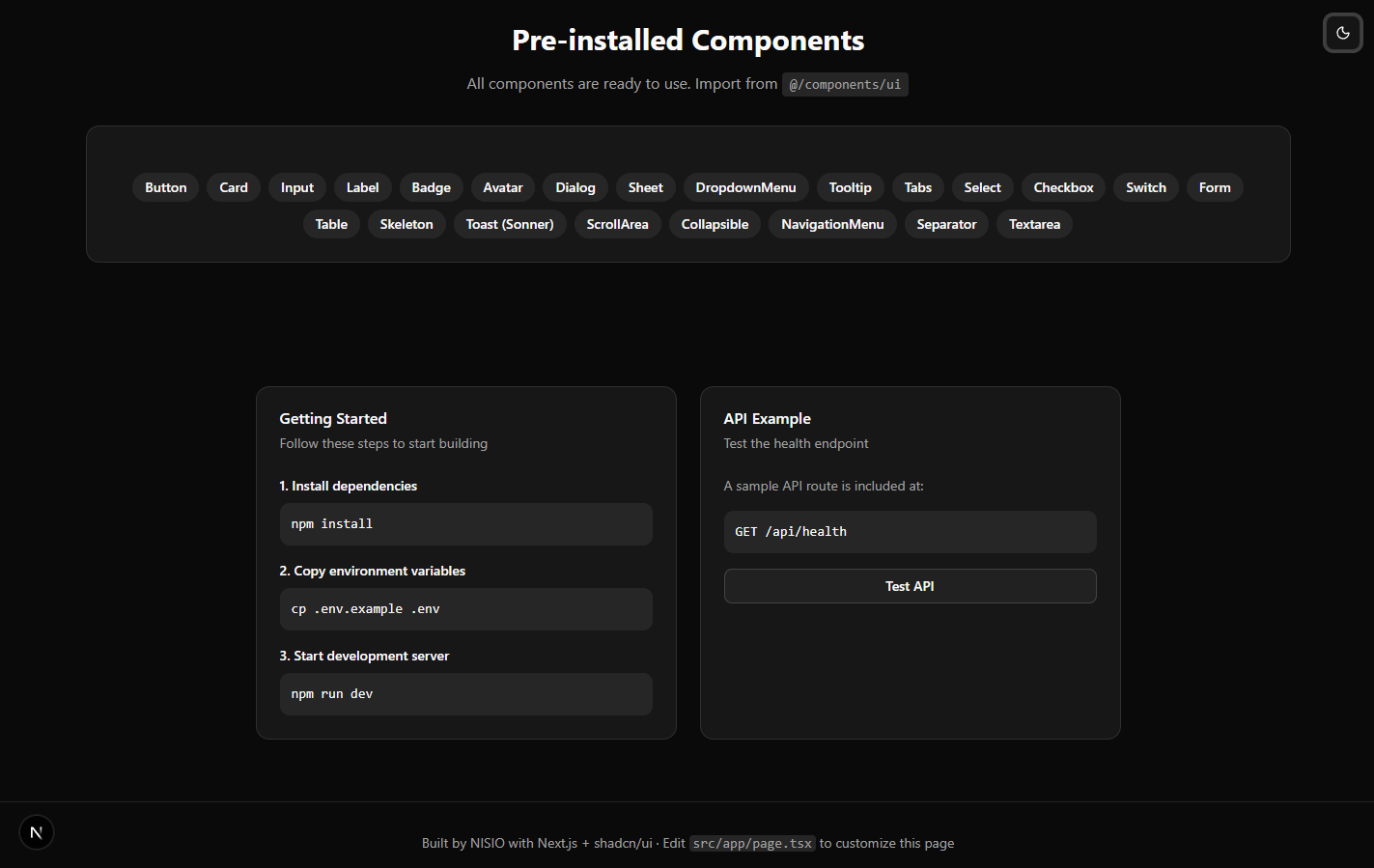Select the Toast (Sonner) badge

(510, 224)
